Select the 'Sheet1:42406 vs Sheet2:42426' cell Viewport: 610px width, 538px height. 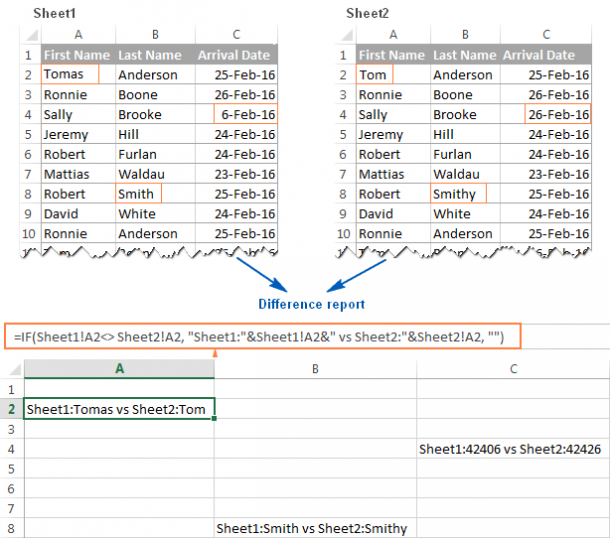pyautogui.click(x=513, y=449)
